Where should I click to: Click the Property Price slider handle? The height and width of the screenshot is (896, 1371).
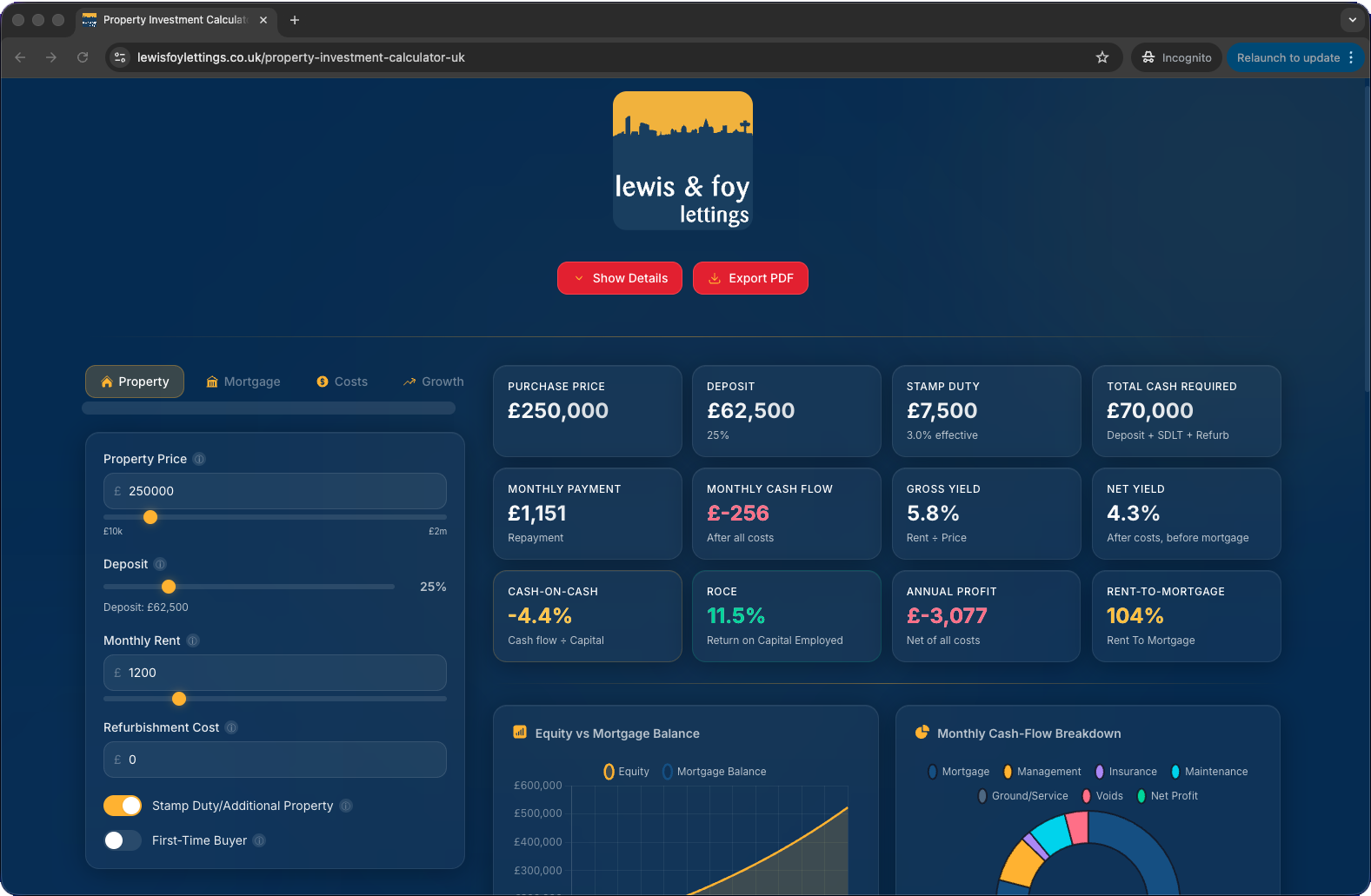pos(150,517)
